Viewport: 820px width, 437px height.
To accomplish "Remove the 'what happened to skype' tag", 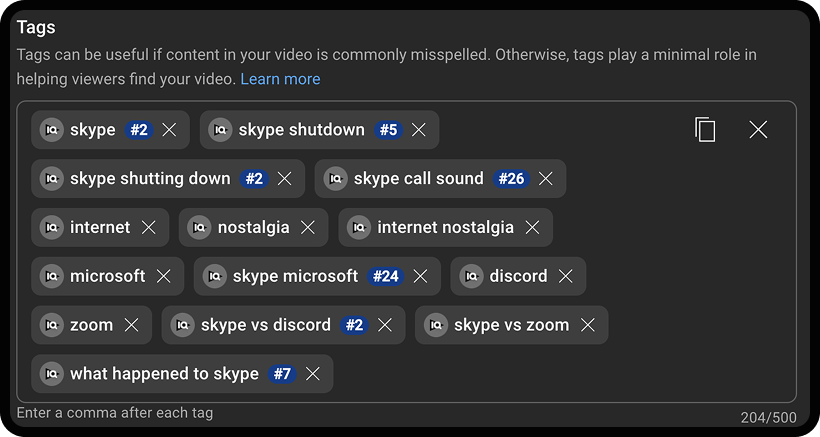I will [x=313, y=374].
